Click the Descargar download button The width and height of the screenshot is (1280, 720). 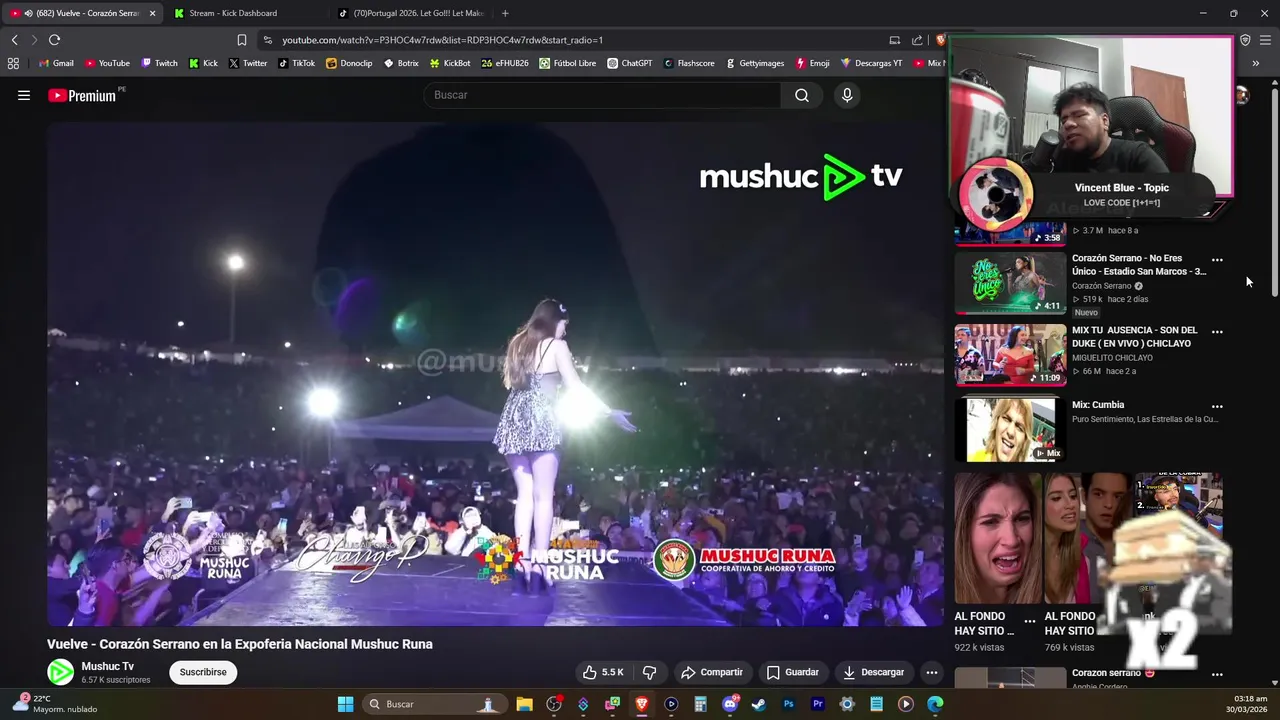[x=873, y=672]
